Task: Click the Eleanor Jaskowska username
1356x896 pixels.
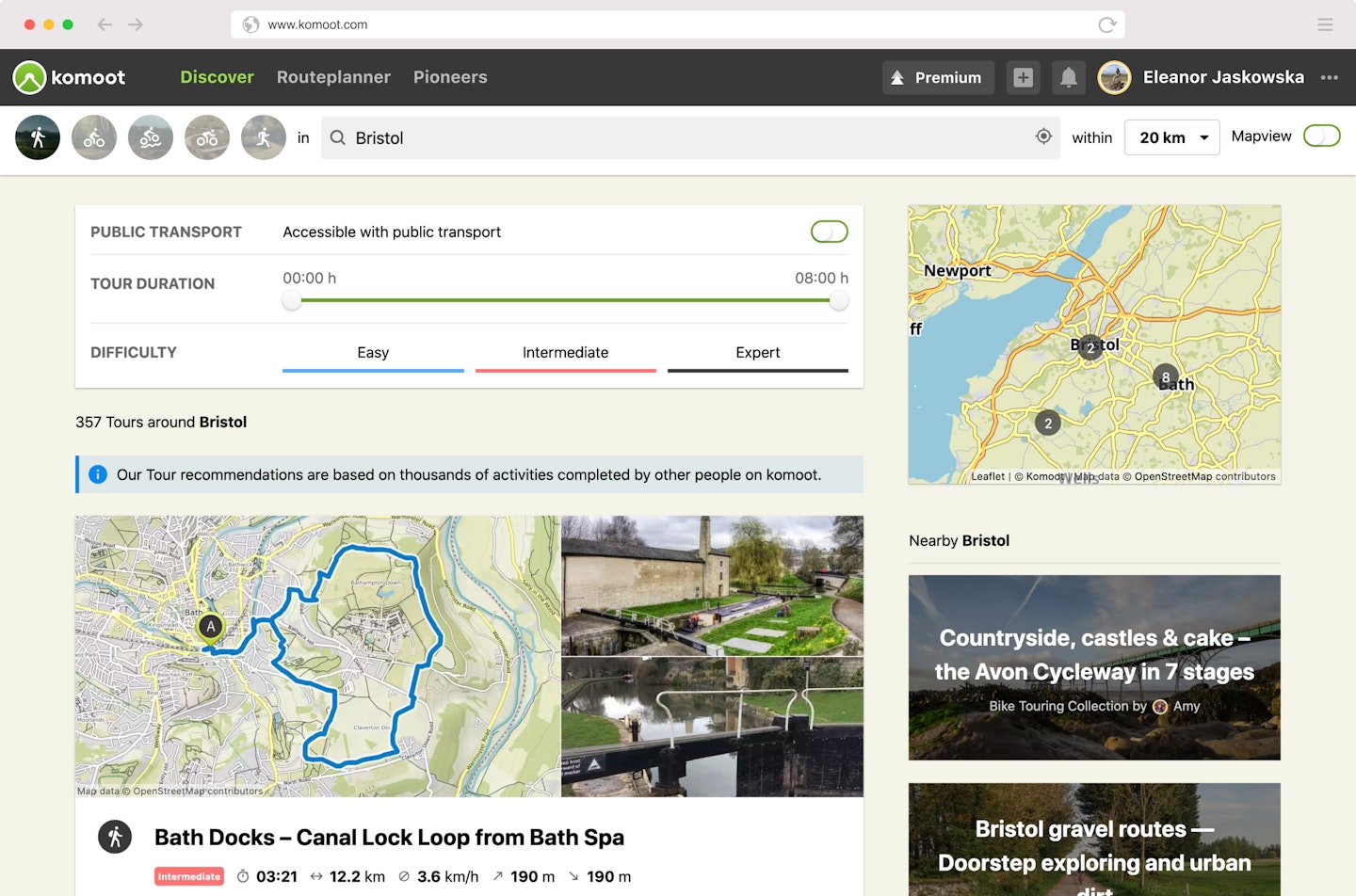Action: pos(1223,77)
